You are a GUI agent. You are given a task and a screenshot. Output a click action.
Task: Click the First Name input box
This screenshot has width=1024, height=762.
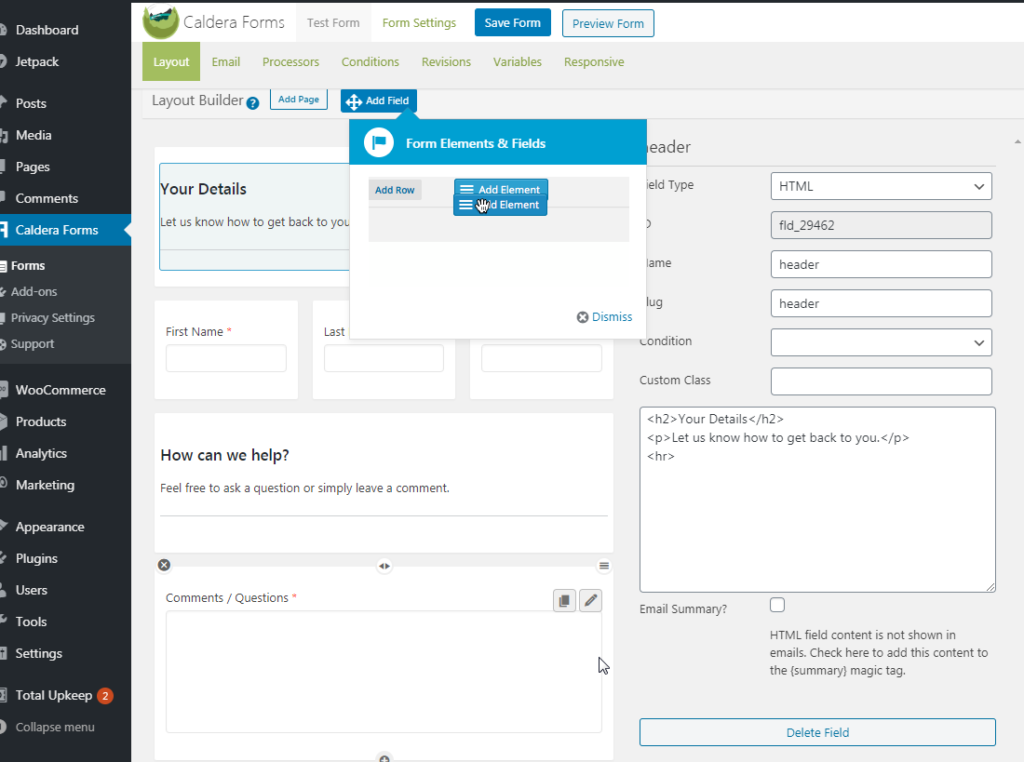(x=226, y=358)
